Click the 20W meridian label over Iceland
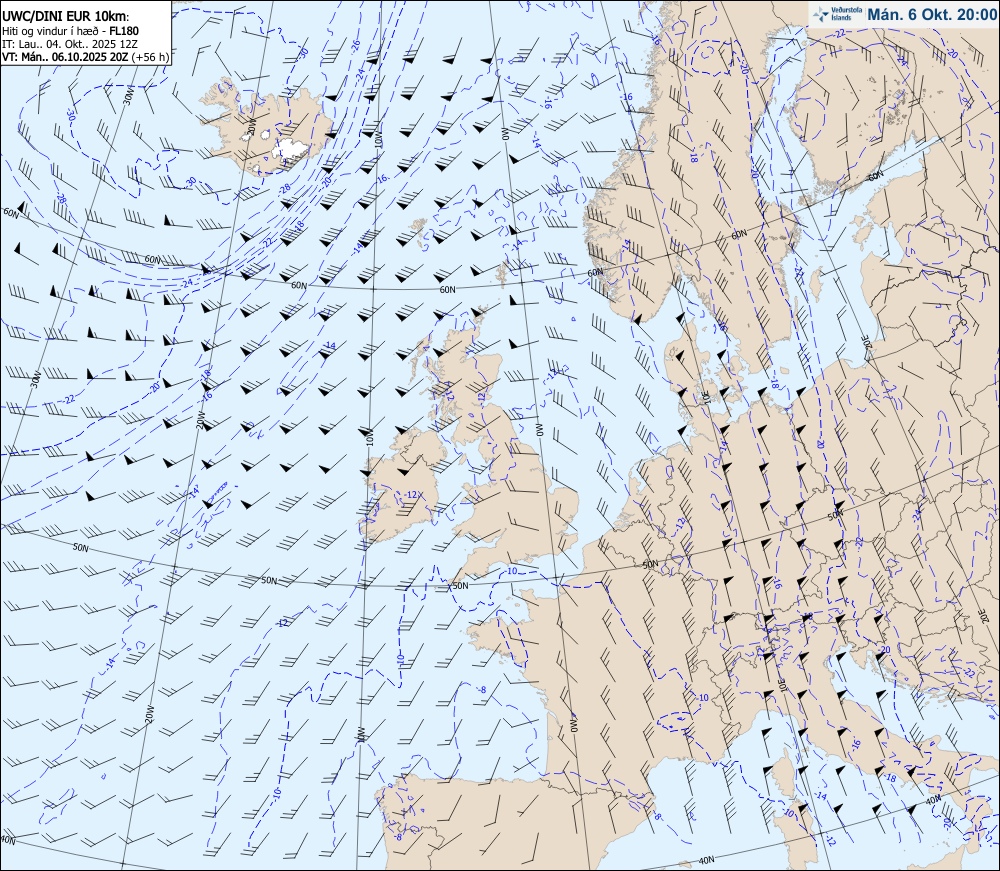This screenshot has width=1000, height=871. [251, 126]
